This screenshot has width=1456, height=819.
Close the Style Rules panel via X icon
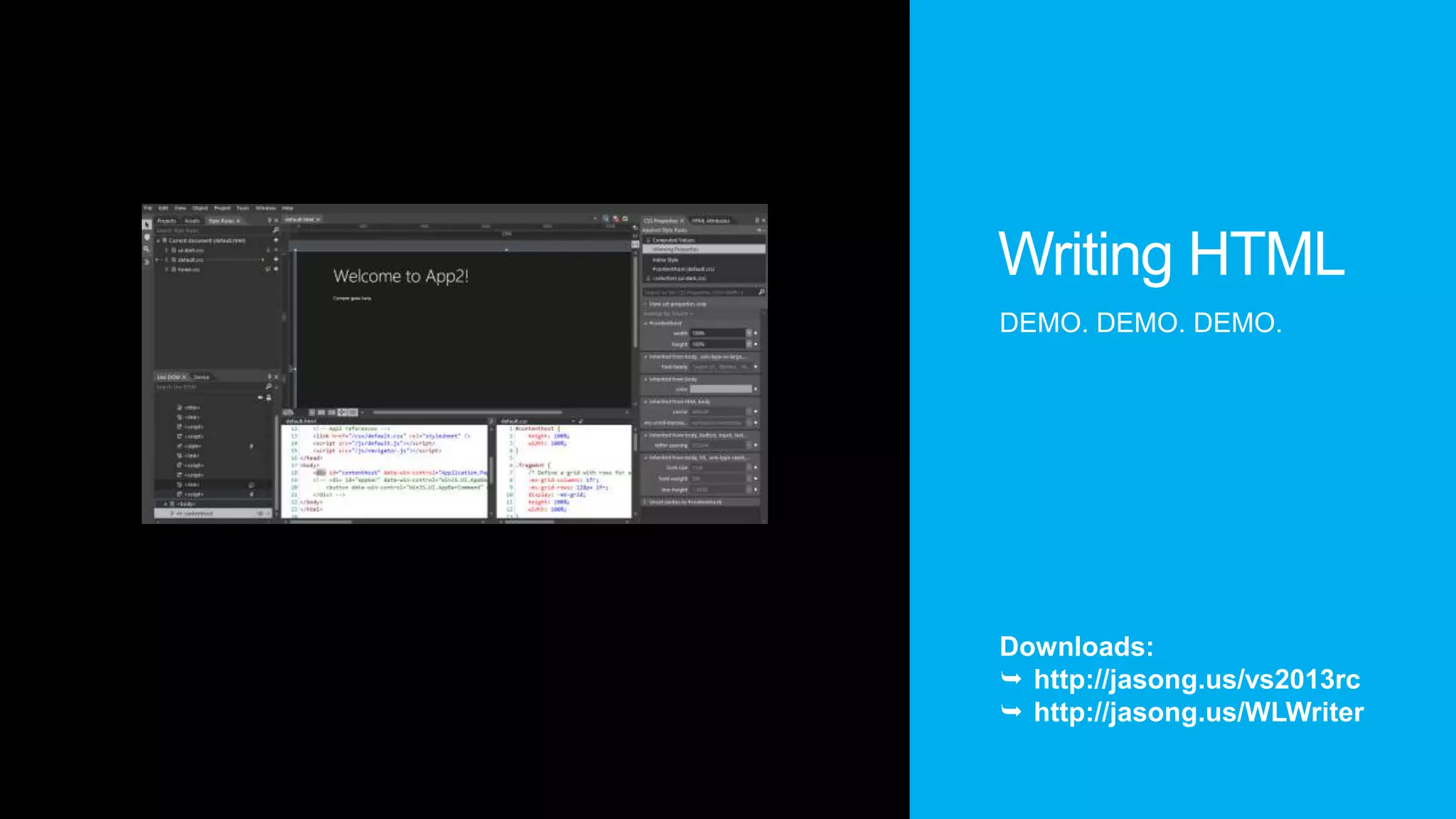coord(277,220)
